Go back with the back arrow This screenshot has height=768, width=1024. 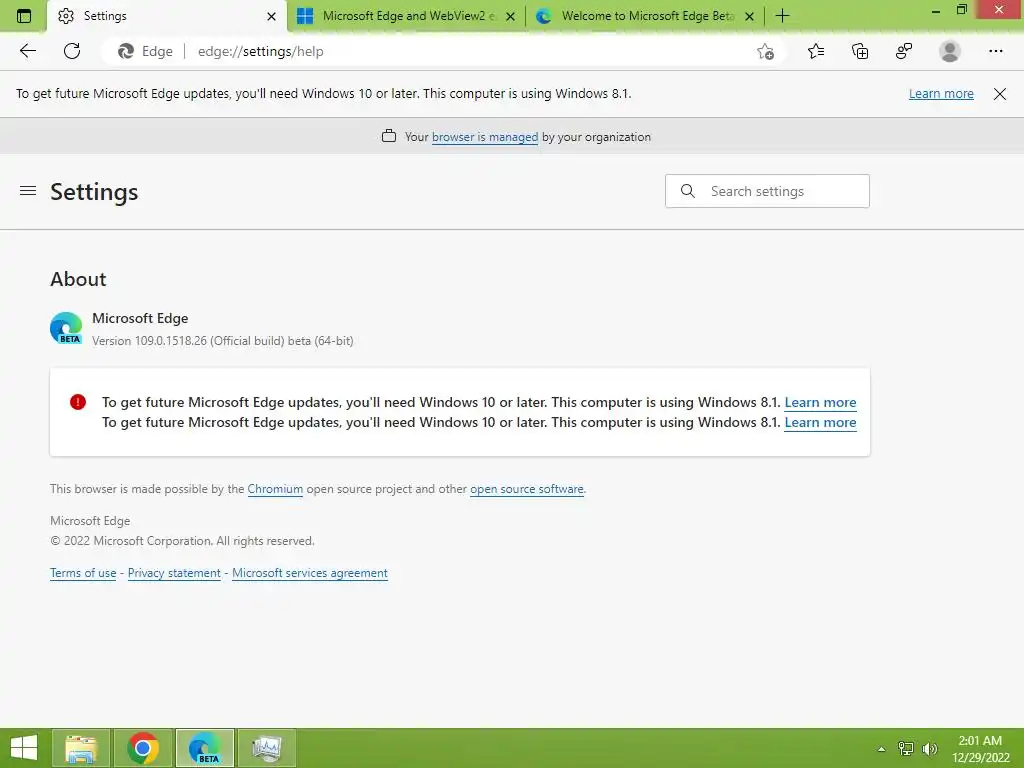tap(27, 51)
